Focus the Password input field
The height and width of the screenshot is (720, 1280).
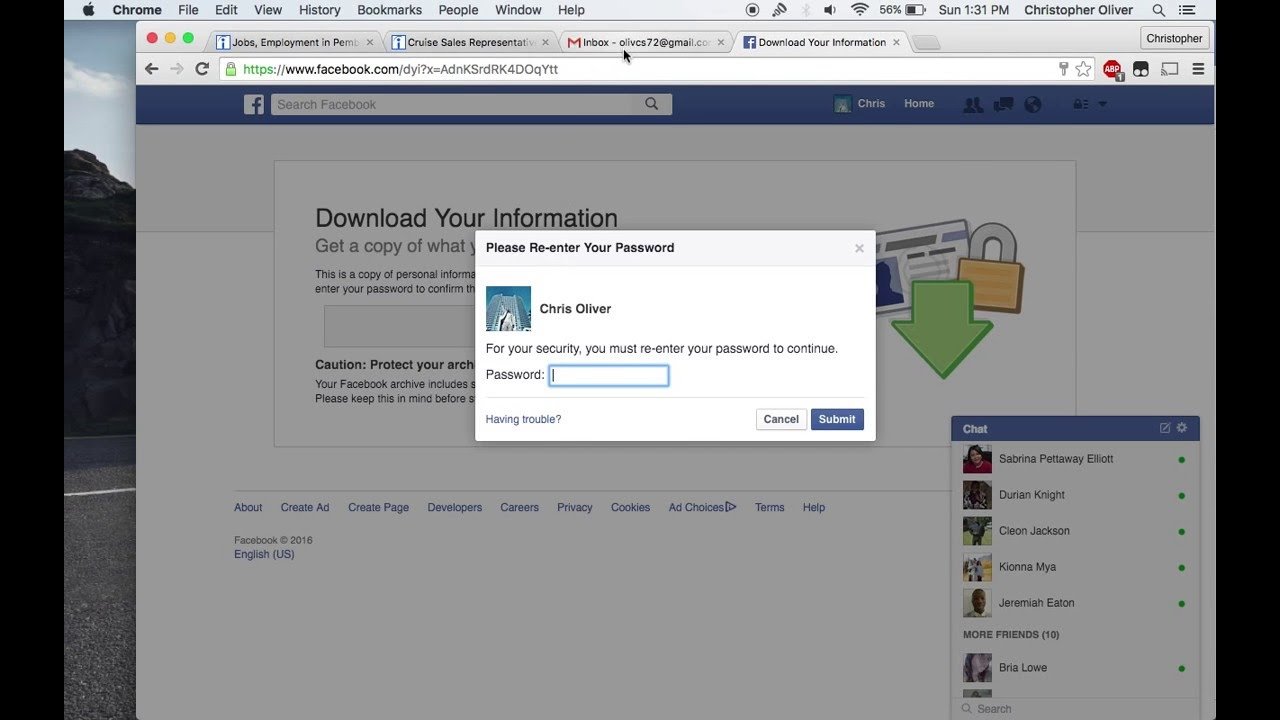(609, 375)
